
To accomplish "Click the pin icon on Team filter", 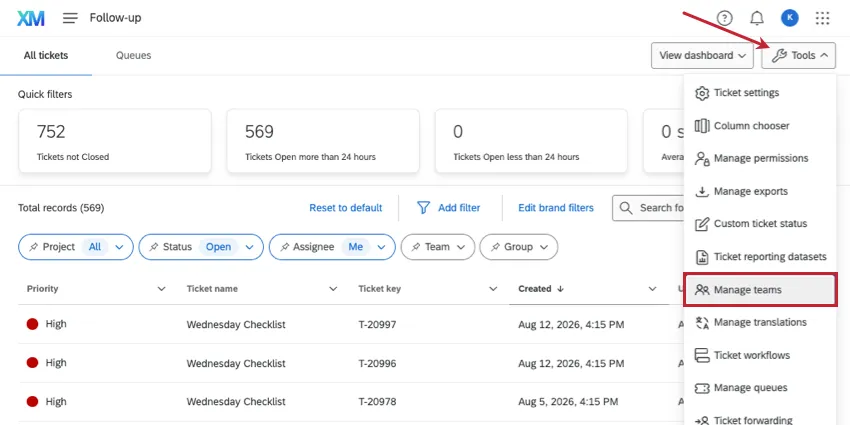I will click(416, 247).
